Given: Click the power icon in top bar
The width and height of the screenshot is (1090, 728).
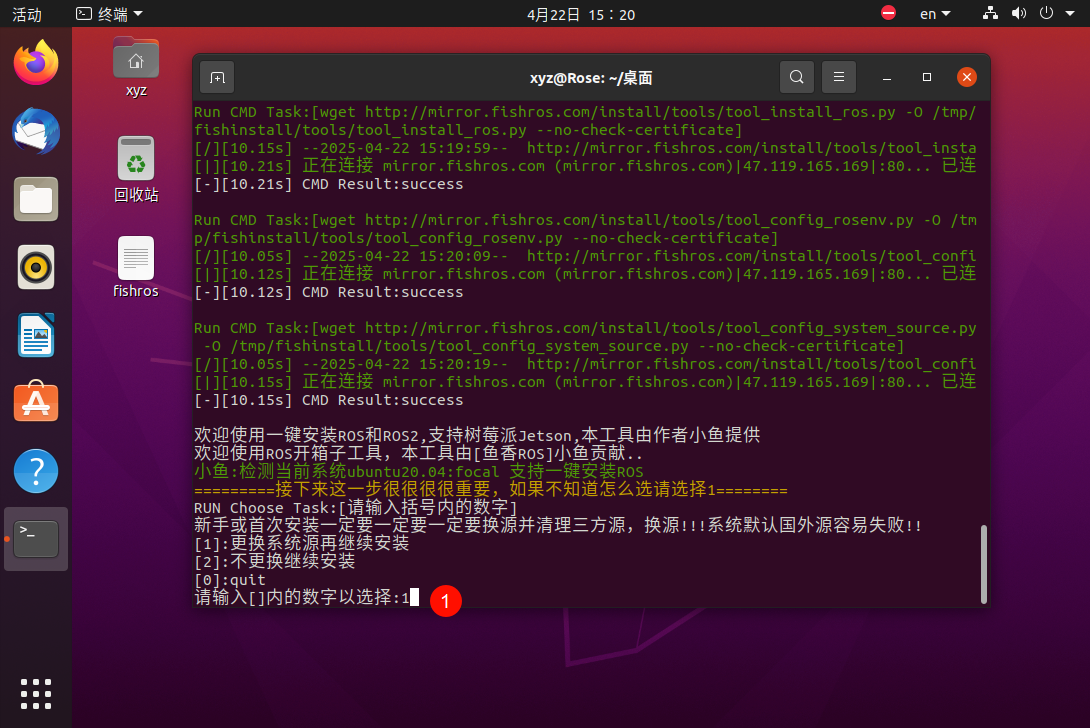Looking at the screenshot, I should tap(1046, 13).
